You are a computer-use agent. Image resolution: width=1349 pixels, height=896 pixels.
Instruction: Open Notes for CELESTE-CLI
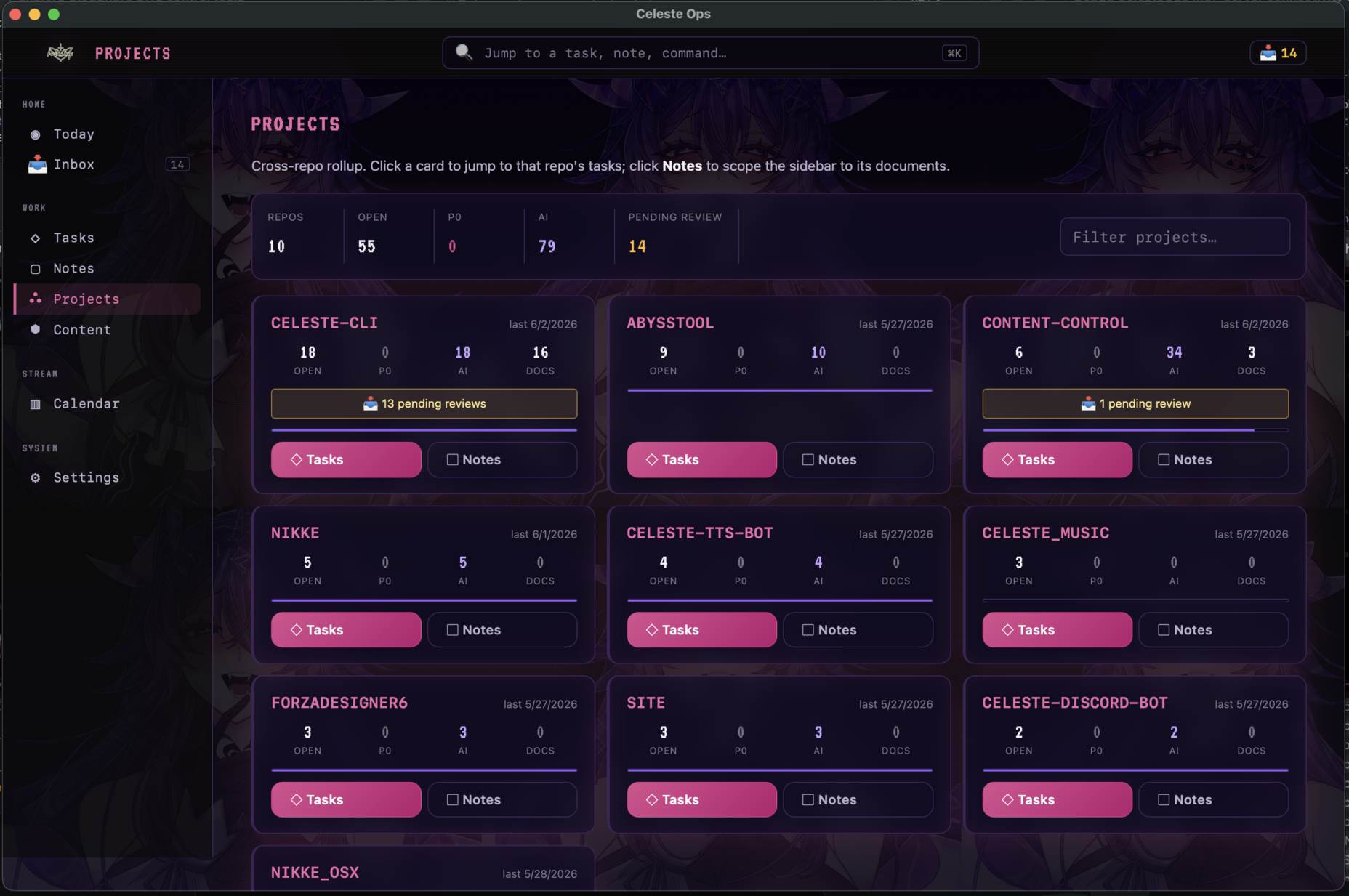(x=502, y=459)
